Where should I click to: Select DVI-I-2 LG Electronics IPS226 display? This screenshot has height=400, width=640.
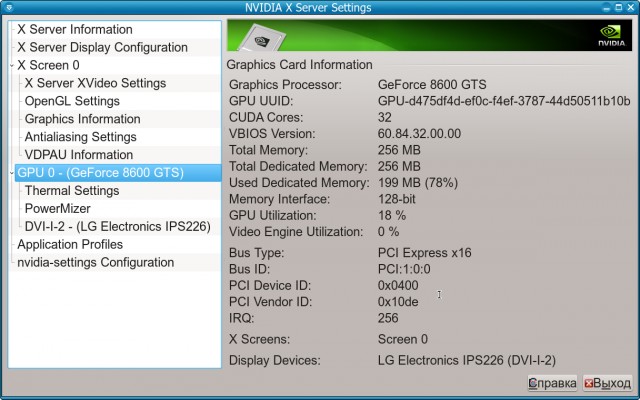point(118,227)
